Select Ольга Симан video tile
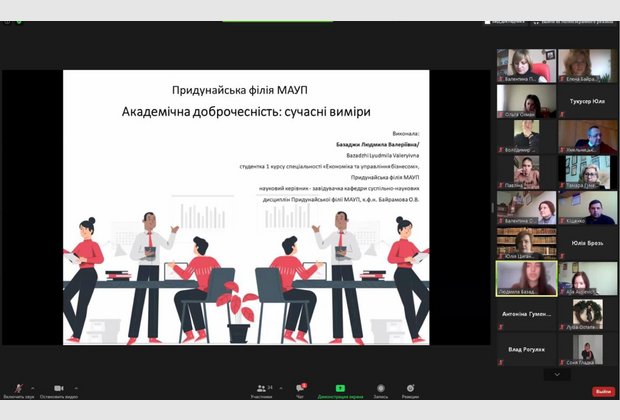 (x=526, y=101)
